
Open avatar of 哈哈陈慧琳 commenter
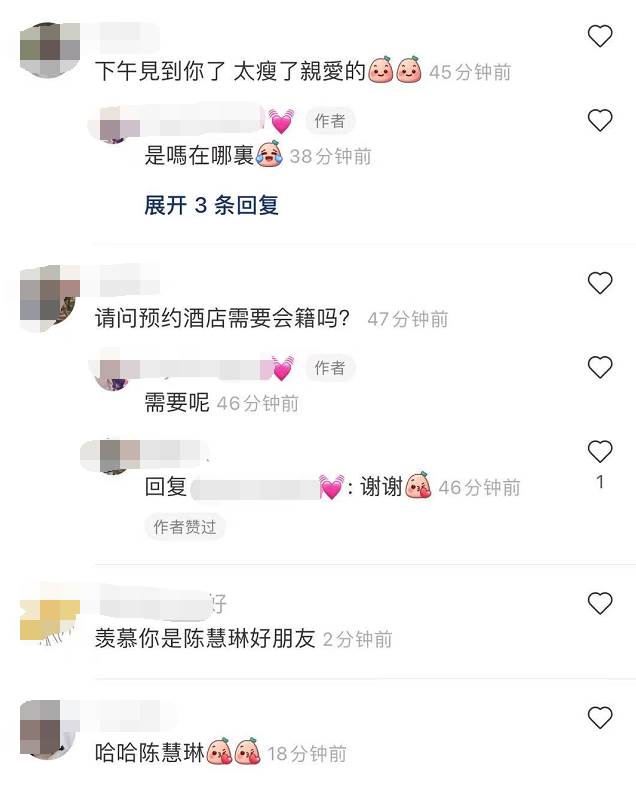click(x=50, y=729)
